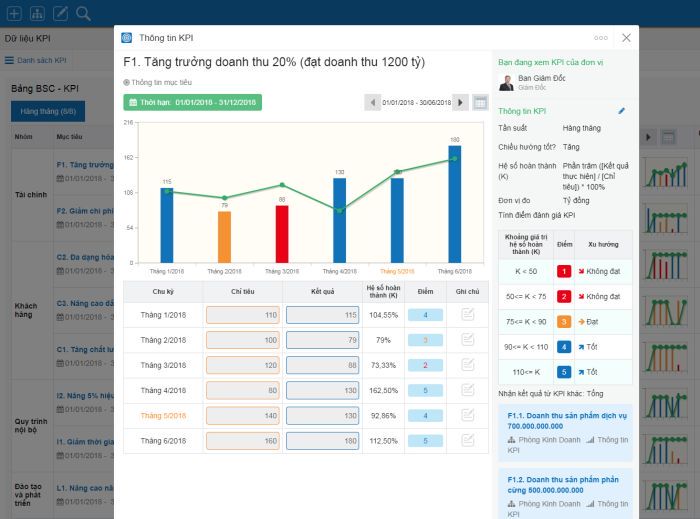
Task: Click the Kết quả field for Tháng 2/2018
Action: [321, 340]
